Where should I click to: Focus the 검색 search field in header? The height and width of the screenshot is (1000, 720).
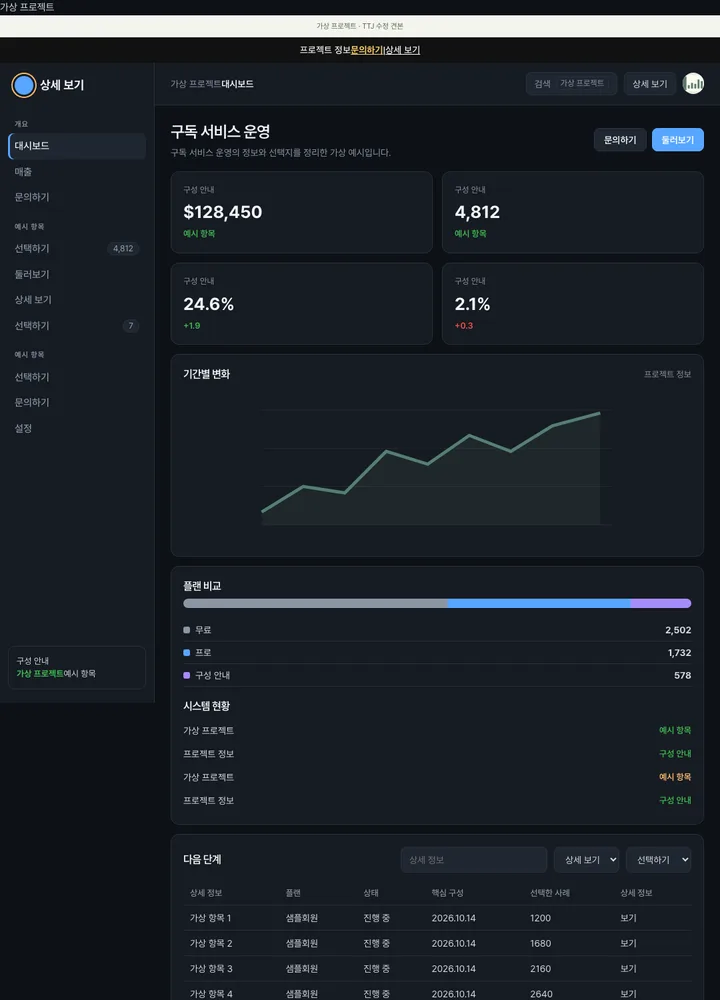pyautogui.click(x=571, y=84)
